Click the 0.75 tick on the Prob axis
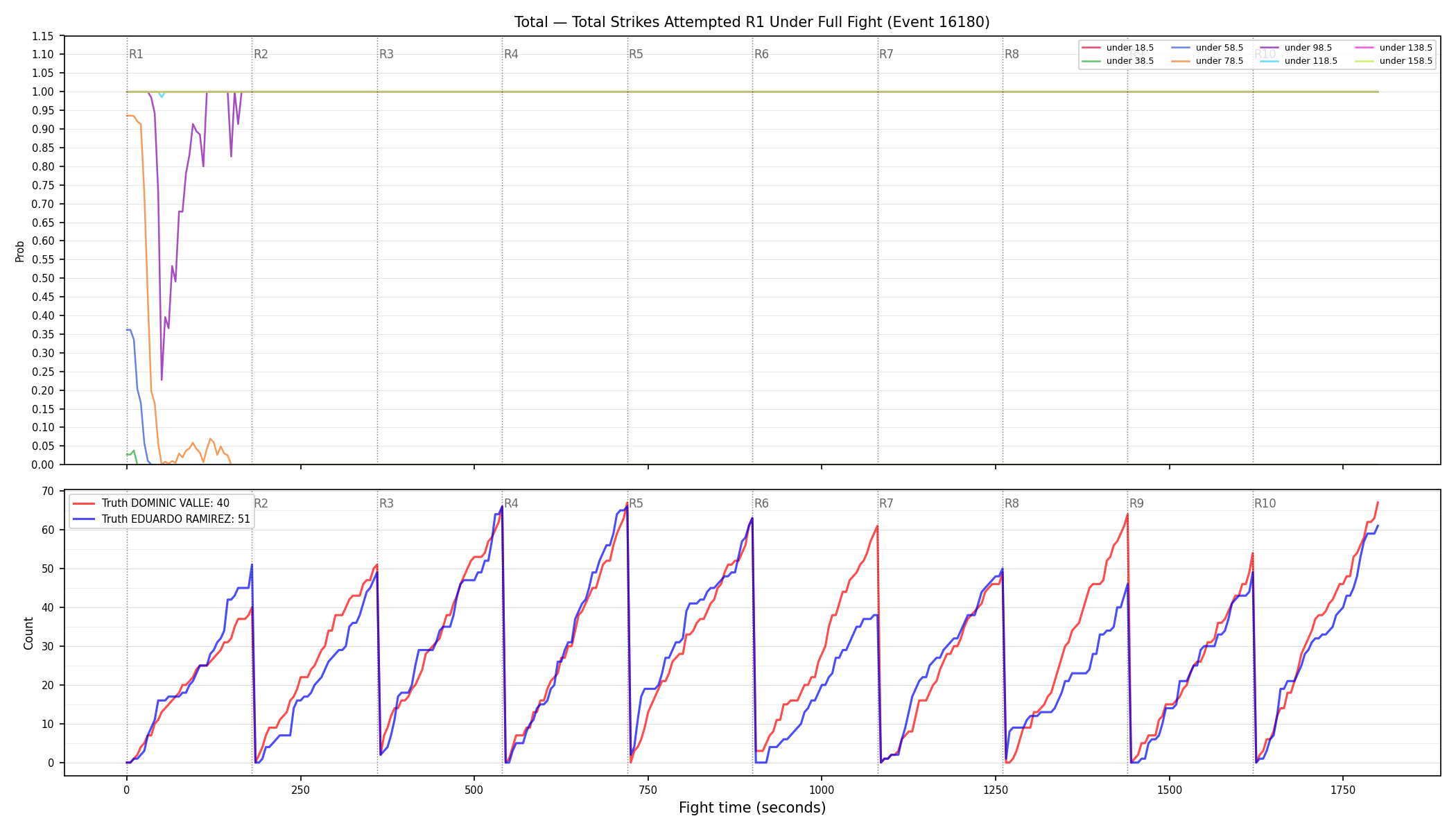This screenshot has width=1456, height=832. pyautogui.click(x=43, y=186)
